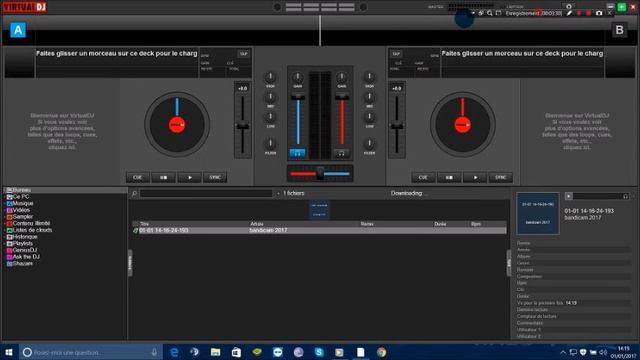Expand the Contenu illimité node
The height and width of the screenshot is (360, 640).
tap(4, 223)
